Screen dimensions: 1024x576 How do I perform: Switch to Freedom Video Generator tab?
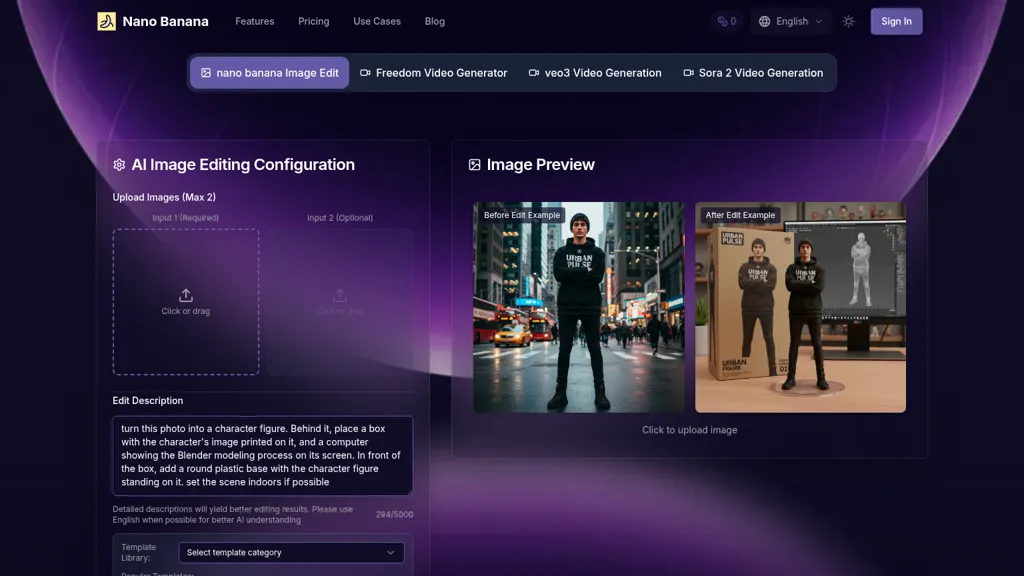(x=434, y=72)
